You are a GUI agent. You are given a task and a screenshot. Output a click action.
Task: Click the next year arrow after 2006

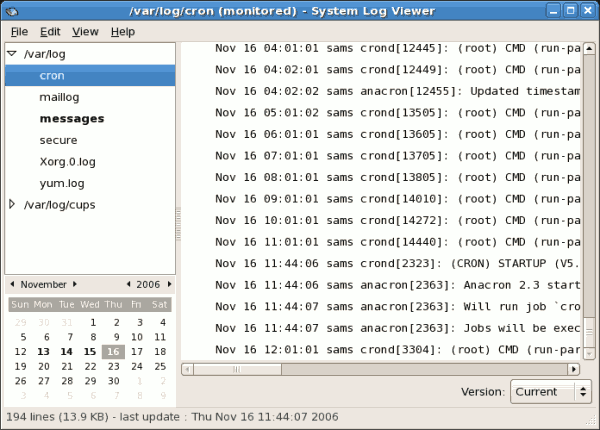tap(168, 284)
